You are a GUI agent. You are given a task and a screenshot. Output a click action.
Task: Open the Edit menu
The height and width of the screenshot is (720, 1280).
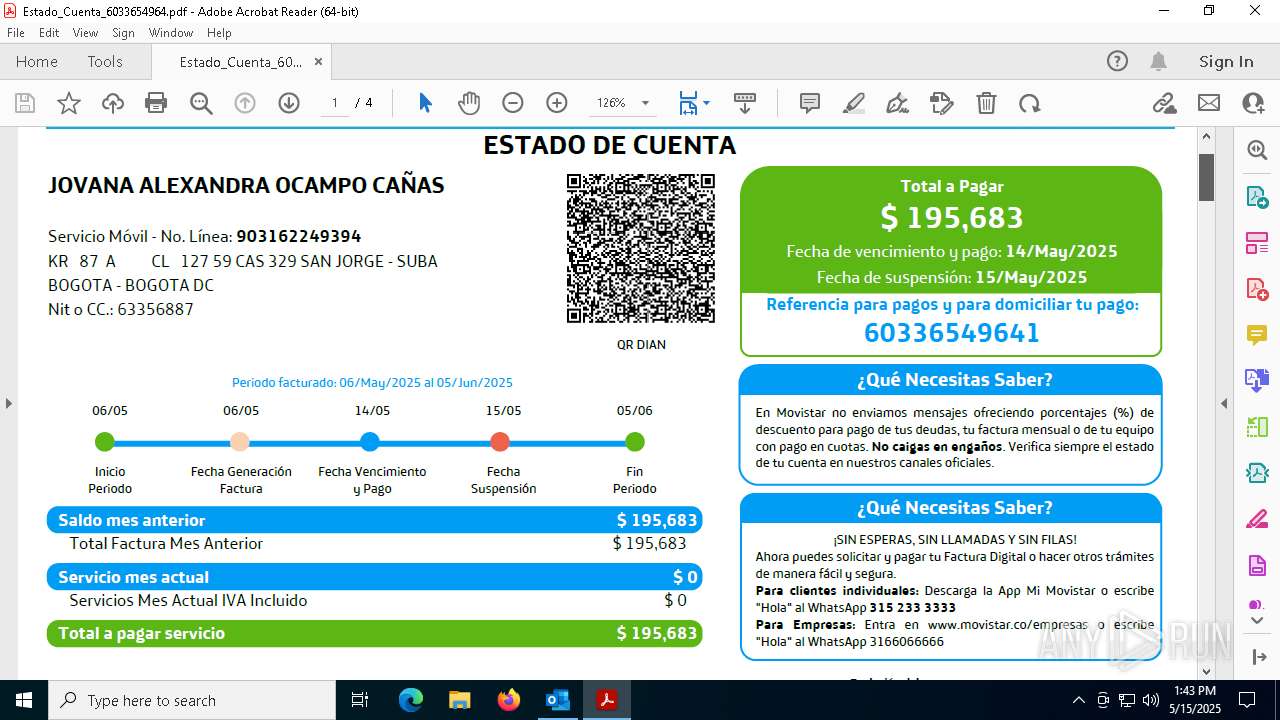click(49, 33)
